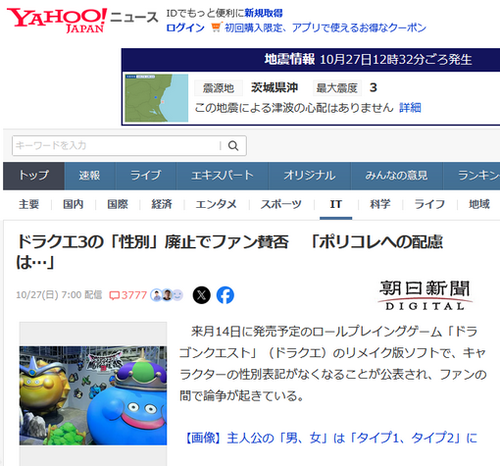500x466 pixels.
Task: Click the ドラクエ3 article headline
Action: pos(230,252)
